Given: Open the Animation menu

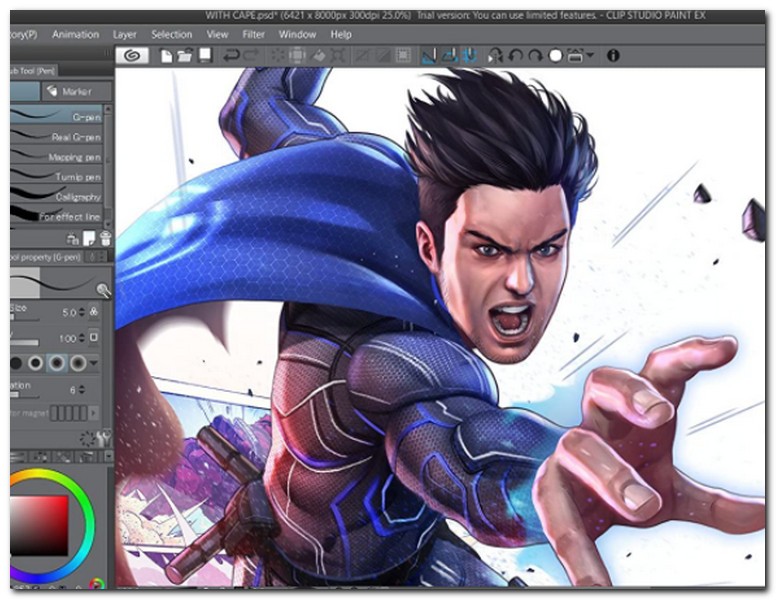Looking at the screenshot, I should pyautogui.click(x=75, y=34).
